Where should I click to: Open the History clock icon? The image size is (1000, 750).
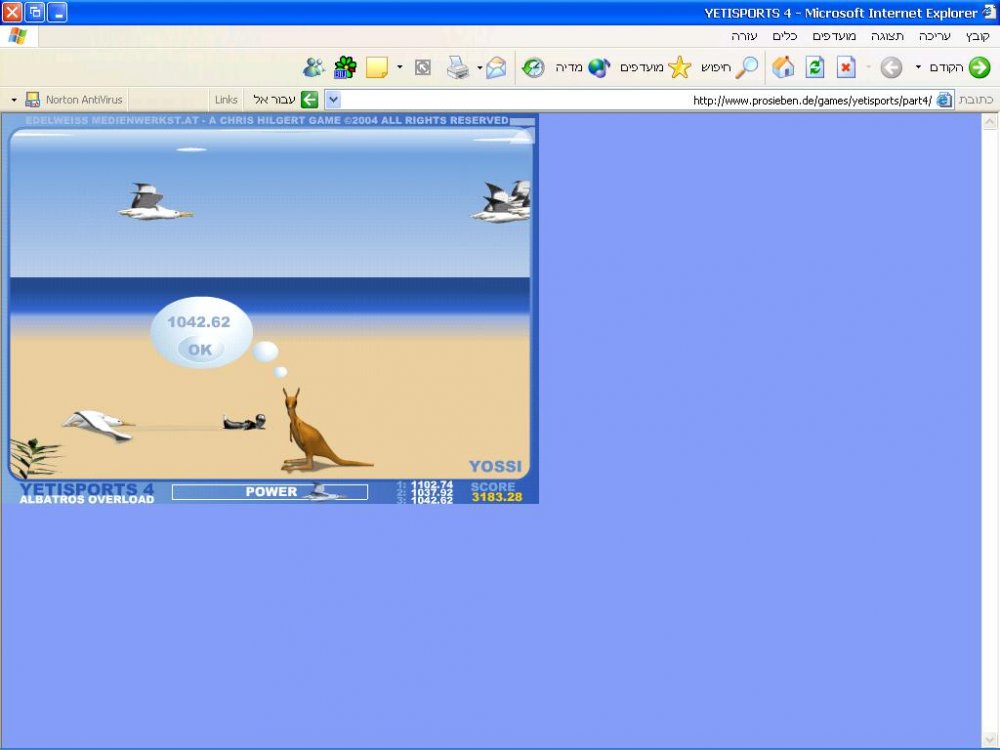click(533, 67)
